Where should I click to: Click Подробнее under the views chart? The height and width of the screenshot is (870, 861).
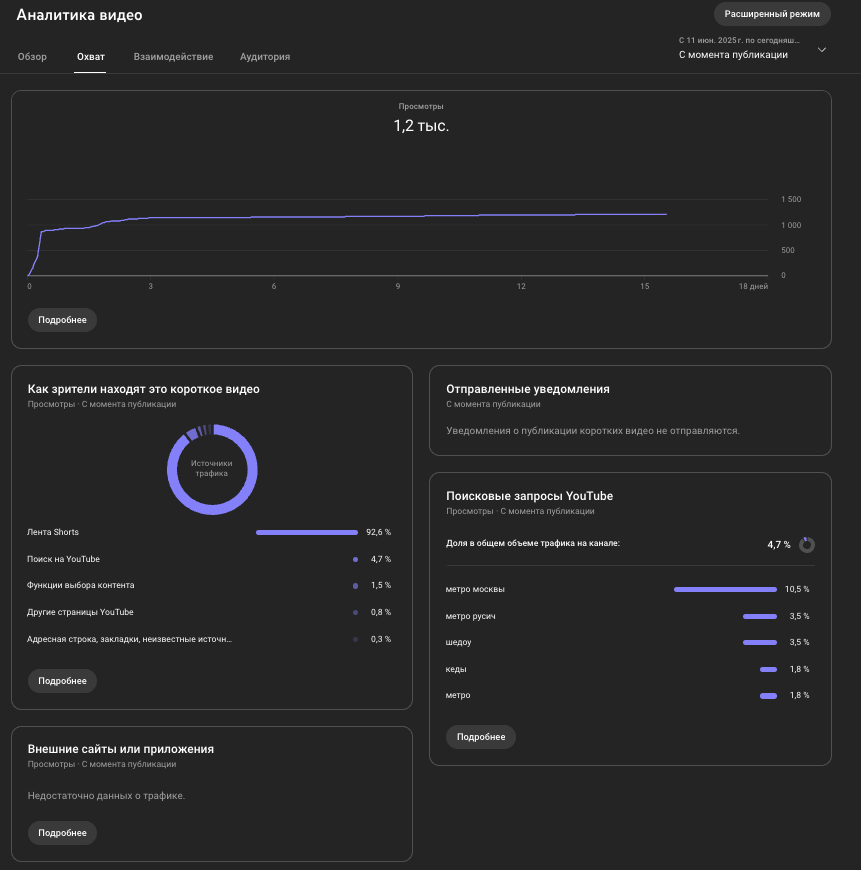pos(62,320)
